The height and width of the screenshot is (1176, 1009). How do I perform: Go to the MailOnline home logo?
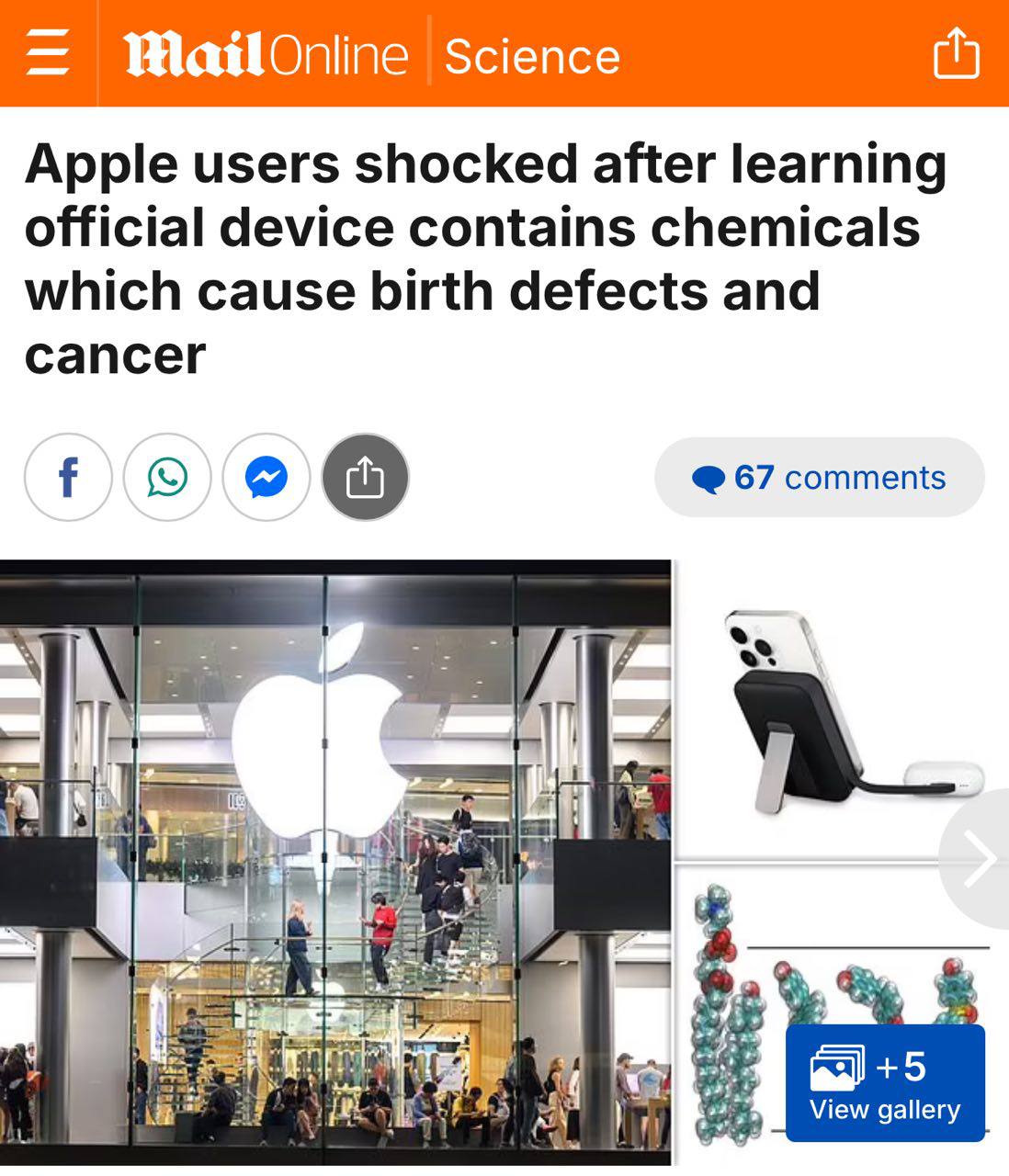[x=266, y=55]
